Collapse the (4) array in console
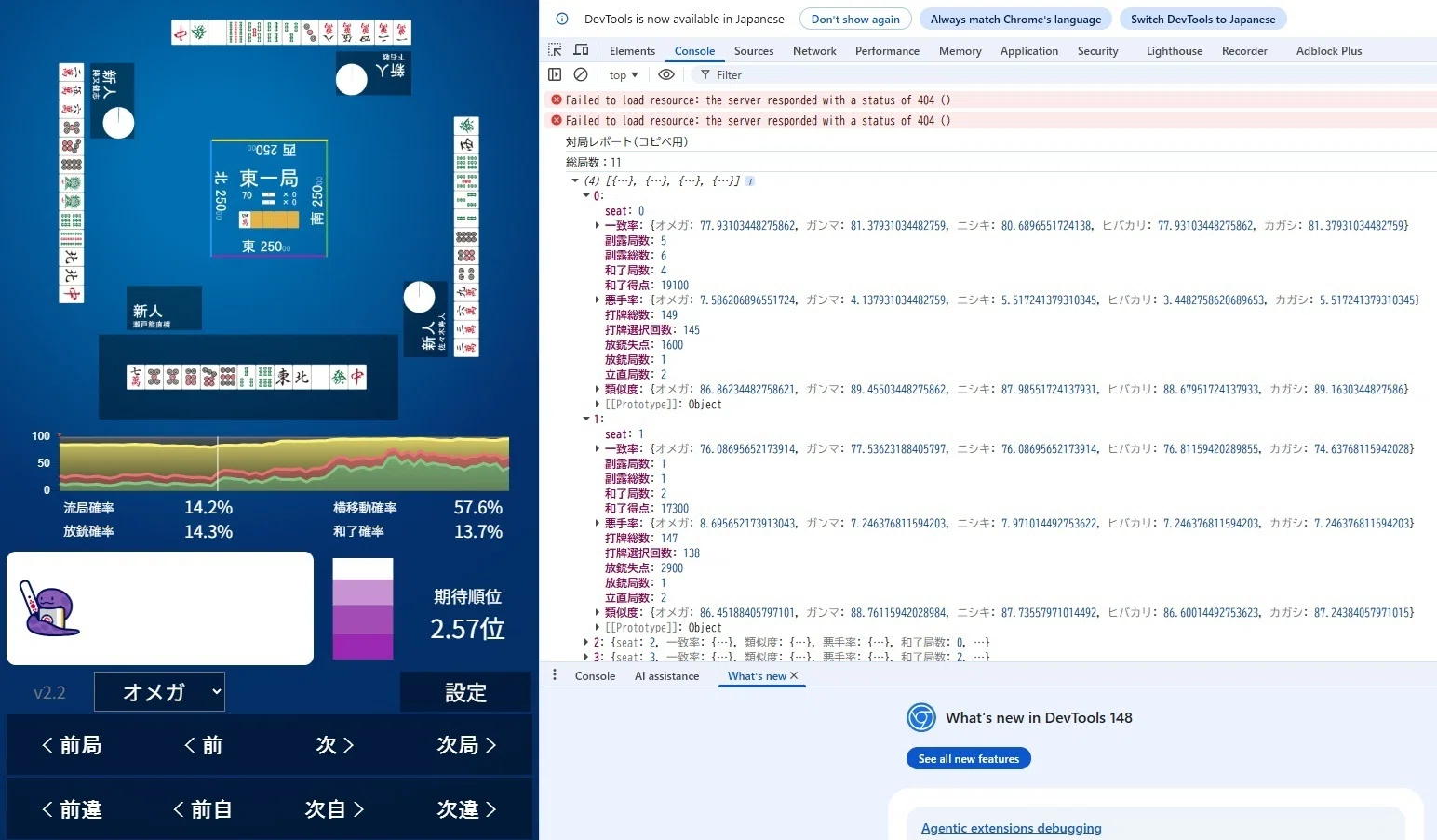Image resolution: width=1437 pixels, height=840 pixels. coord(575,181)
